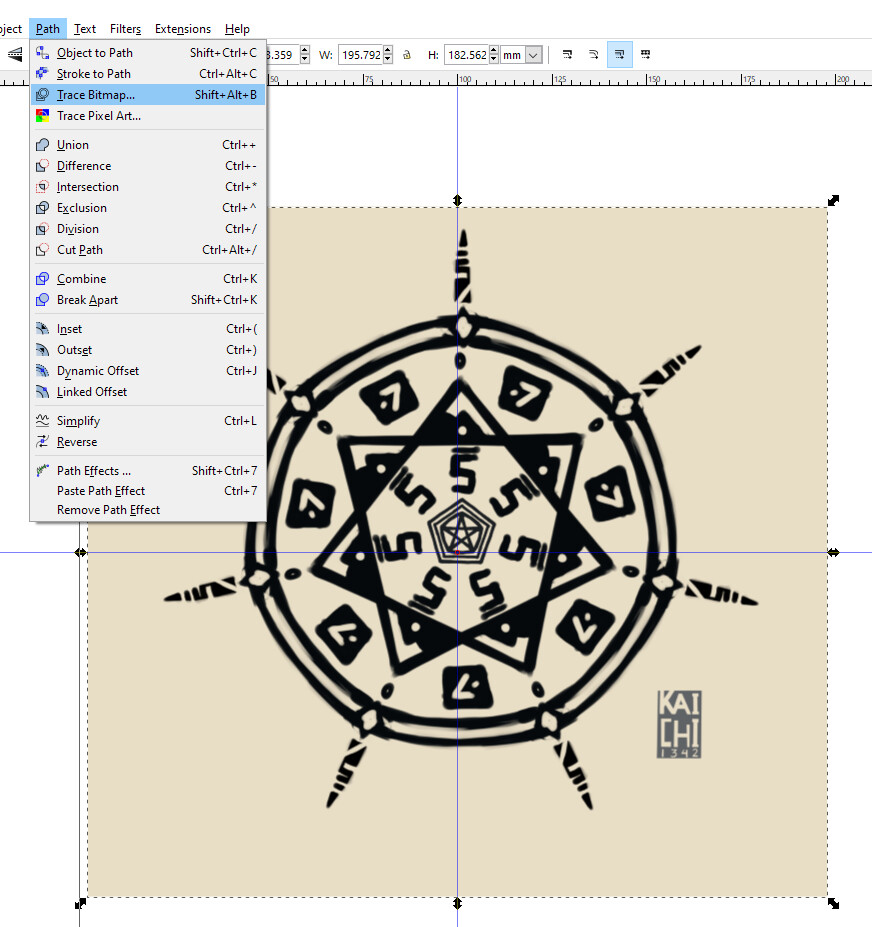Click the left-middle selection scale handle
This screenshot has width=872, height=927.
pos(80,552)
